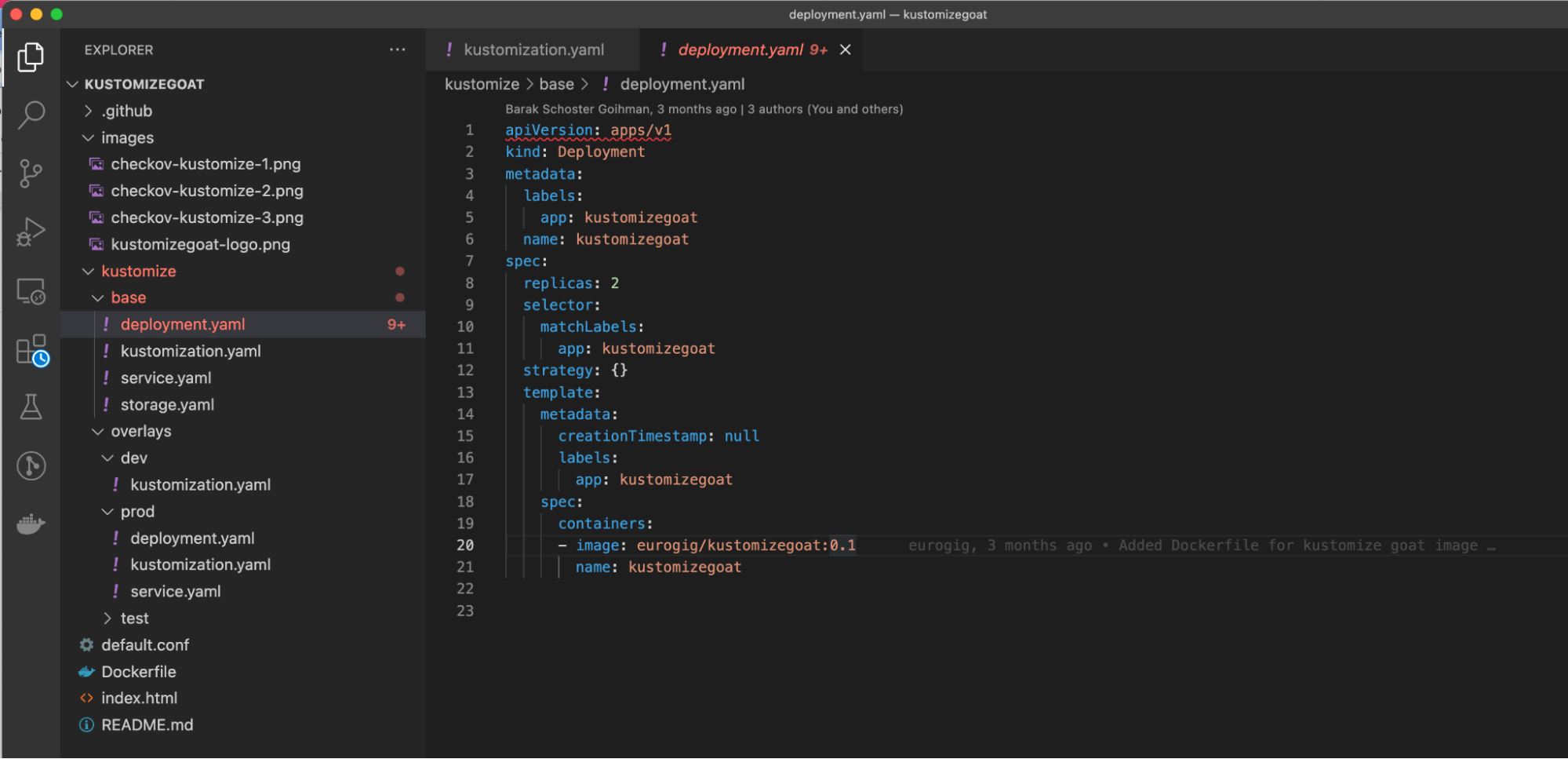This screenshot has width=1568, height=759.
Task: Click 'creationTimestamp: null' line
Action: click(x=658, y=436)
